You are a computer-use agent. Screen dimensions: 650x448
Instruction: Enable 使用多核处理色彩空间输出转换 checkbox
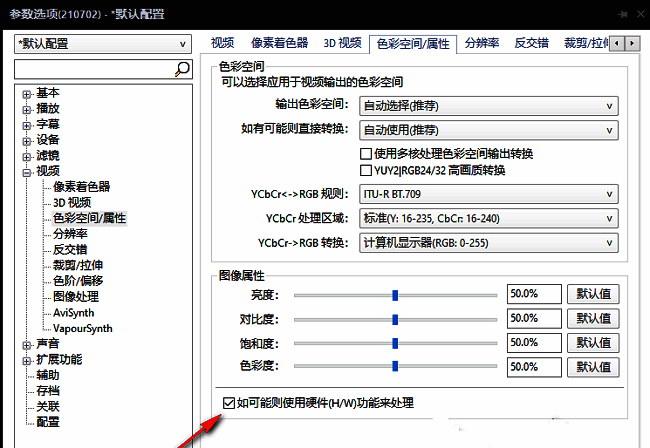pyautogui.click(x=366, y=154)
